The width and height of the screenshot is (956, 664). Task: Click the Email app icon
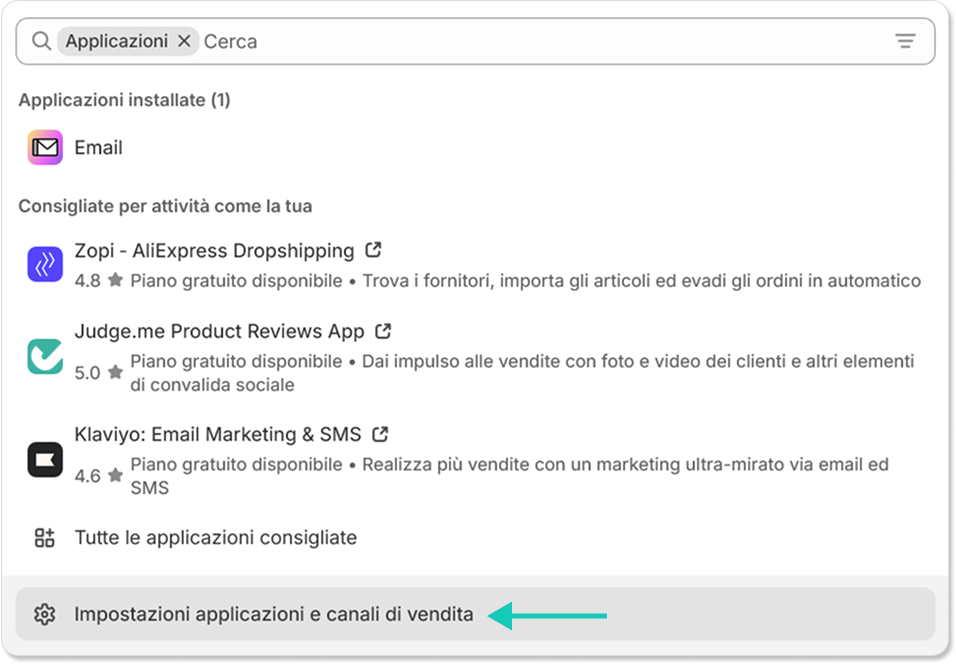point(45,148)
